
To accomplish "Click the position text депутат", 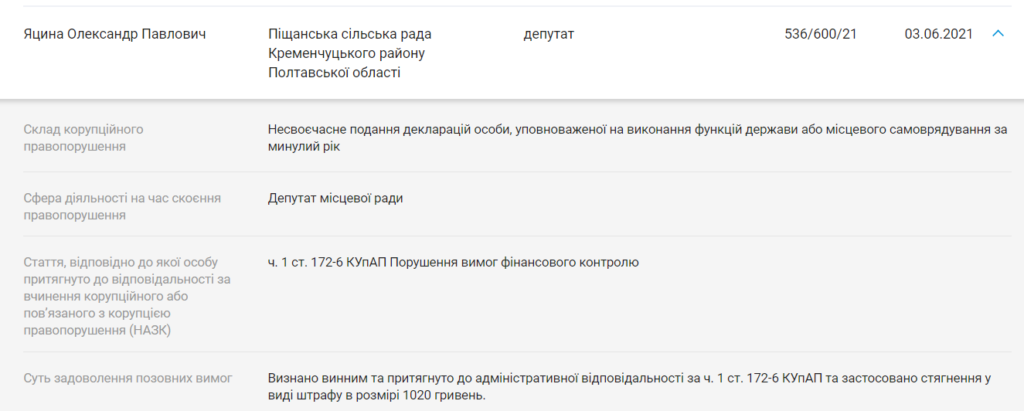I will [549, 34].
